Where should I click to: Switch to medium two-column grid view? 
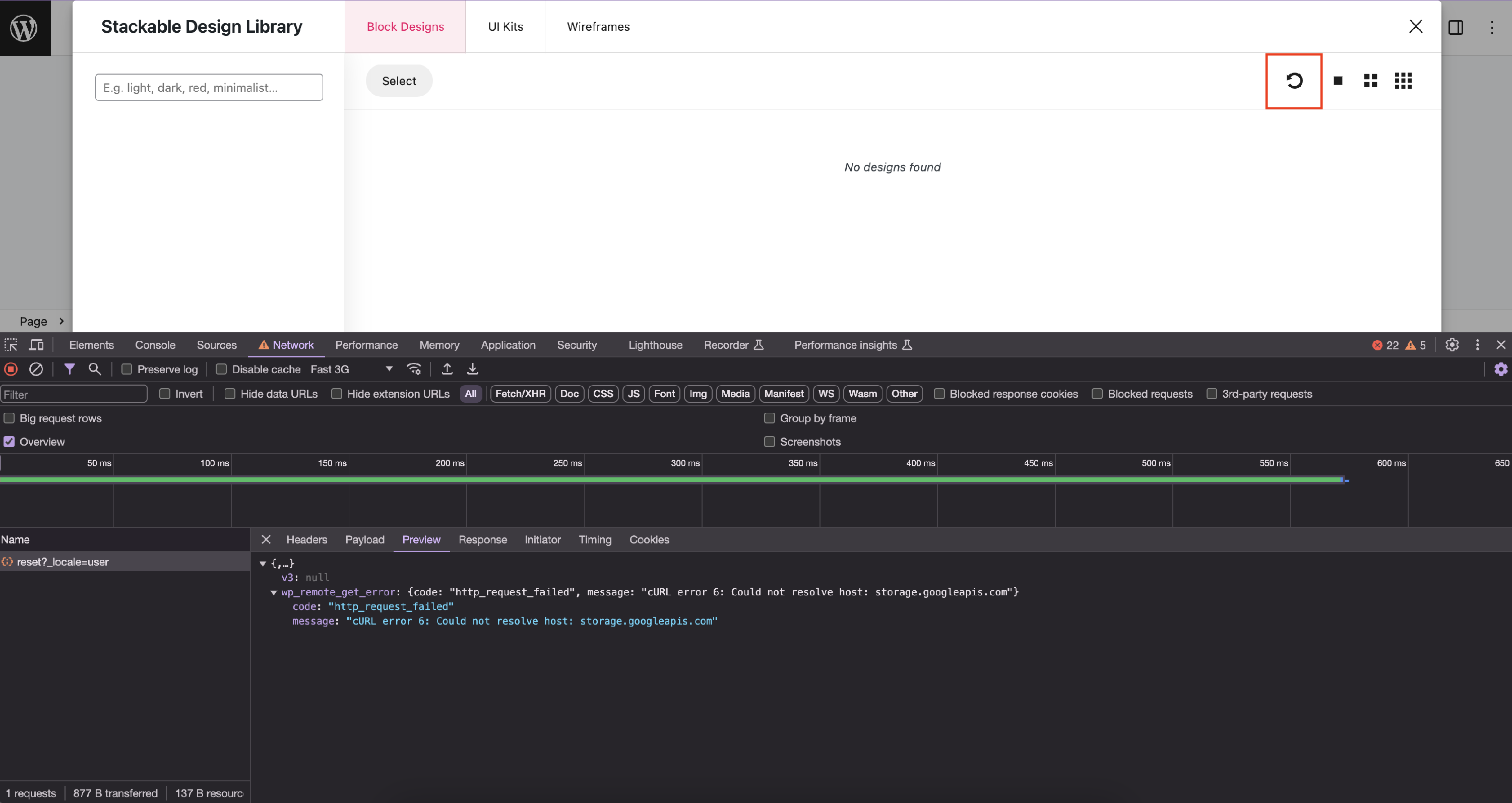1370,81
